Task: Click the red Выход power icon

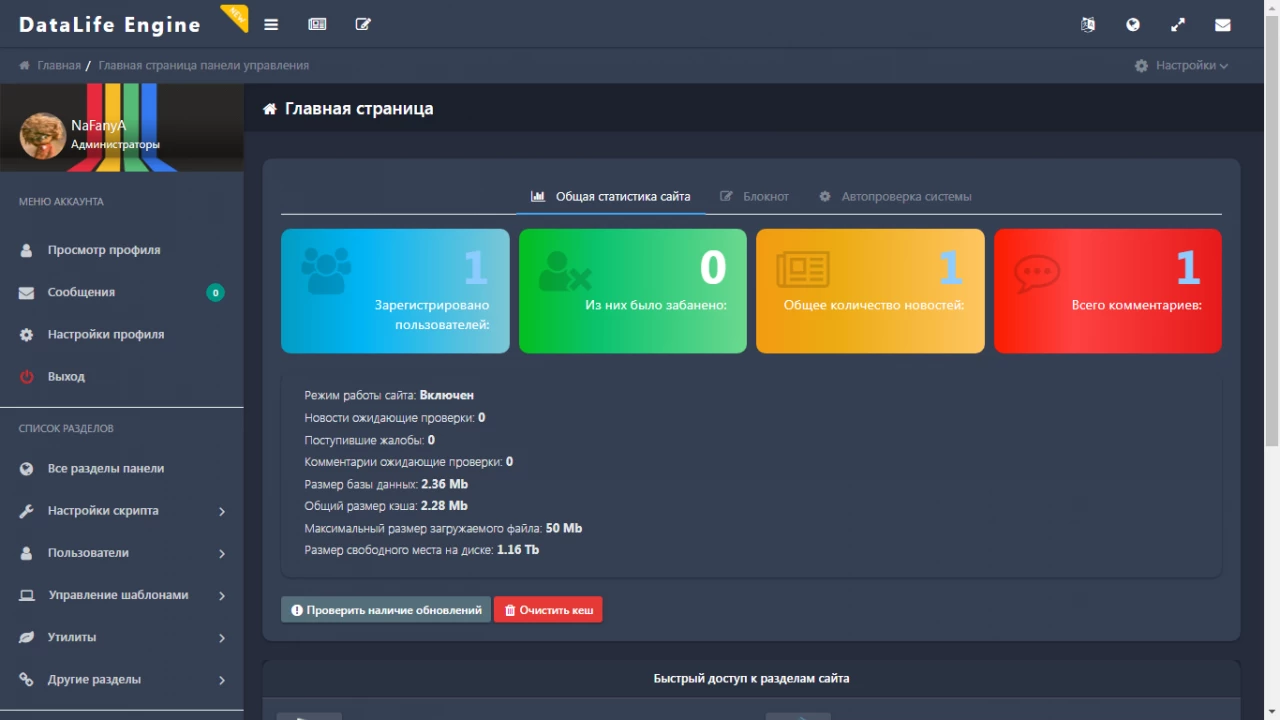Action: (27, 377)
